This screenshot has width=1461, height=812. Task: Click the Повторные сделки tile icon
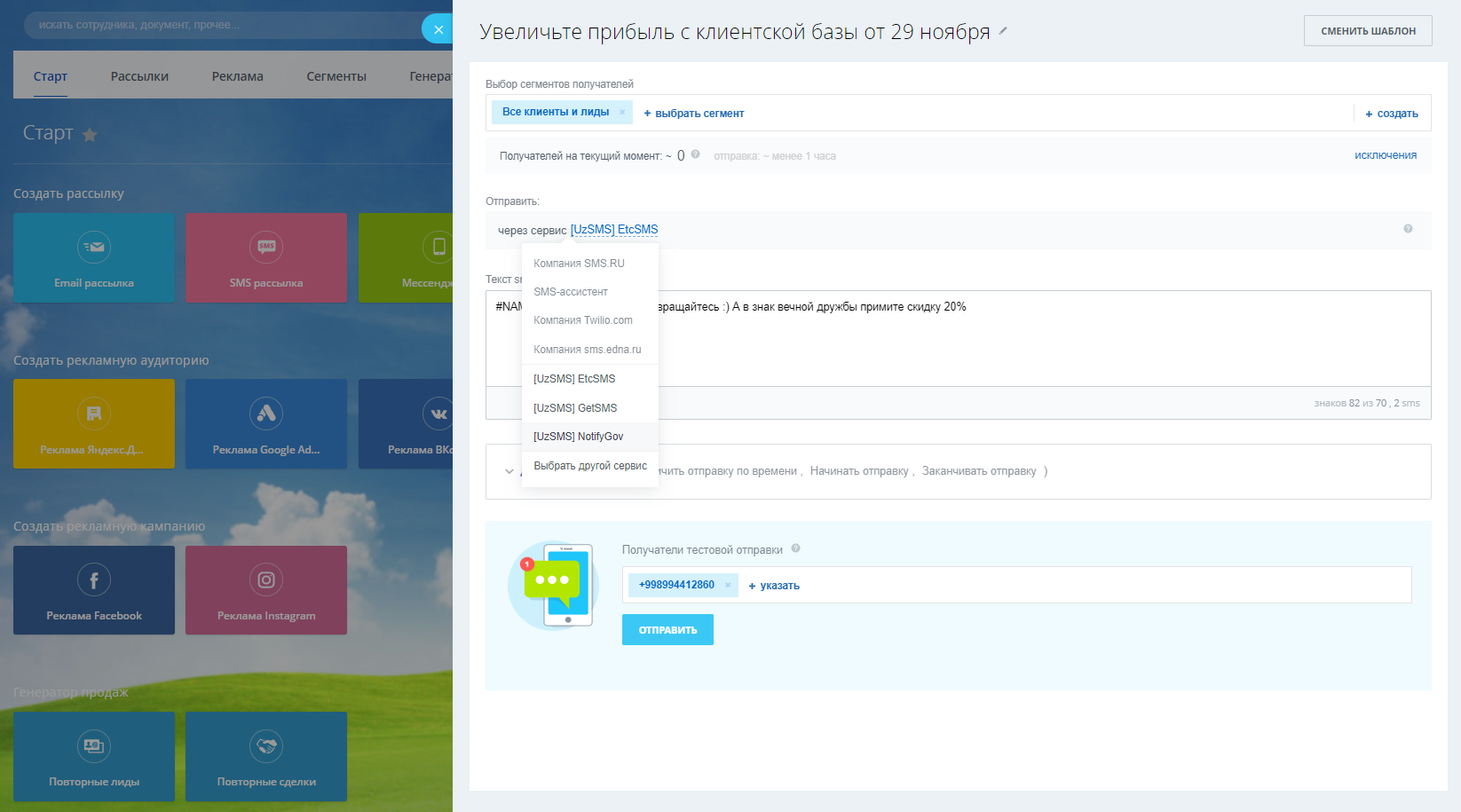tap(266, 745)
